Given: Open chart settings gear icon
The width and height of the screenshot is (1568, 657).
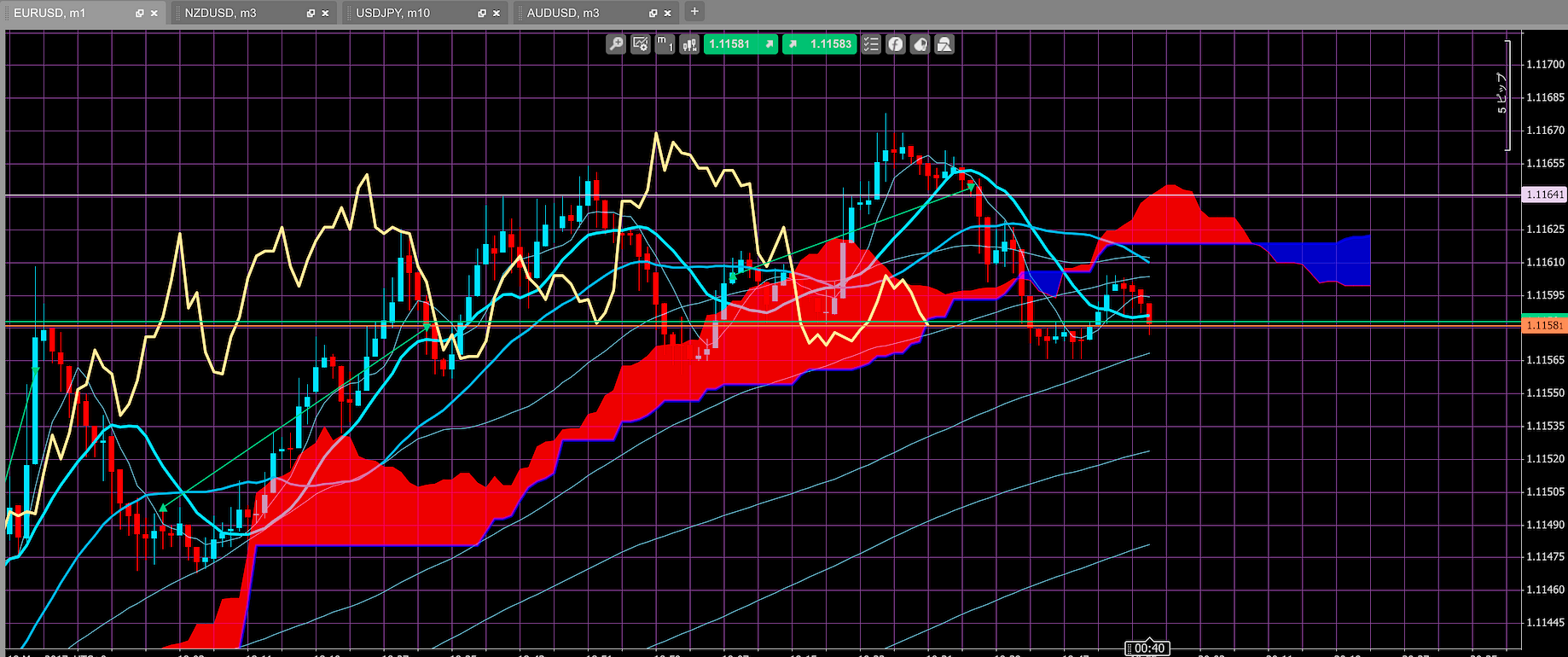Looking at the screenshot, I should [641, 44].
